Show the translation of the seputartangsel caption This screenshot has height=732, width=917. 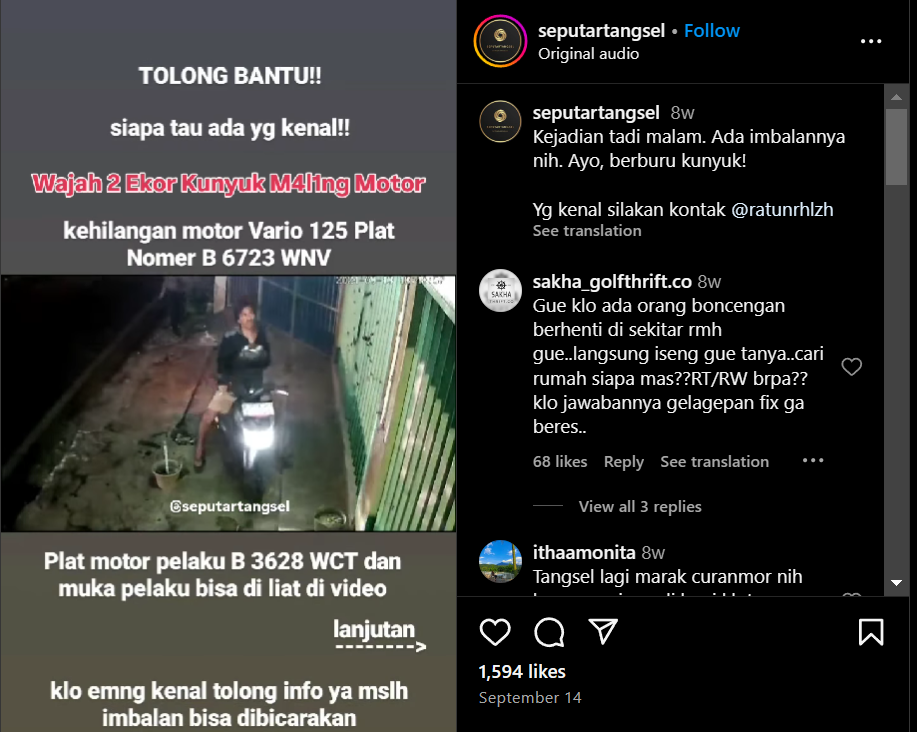click(x=587, y=231)
